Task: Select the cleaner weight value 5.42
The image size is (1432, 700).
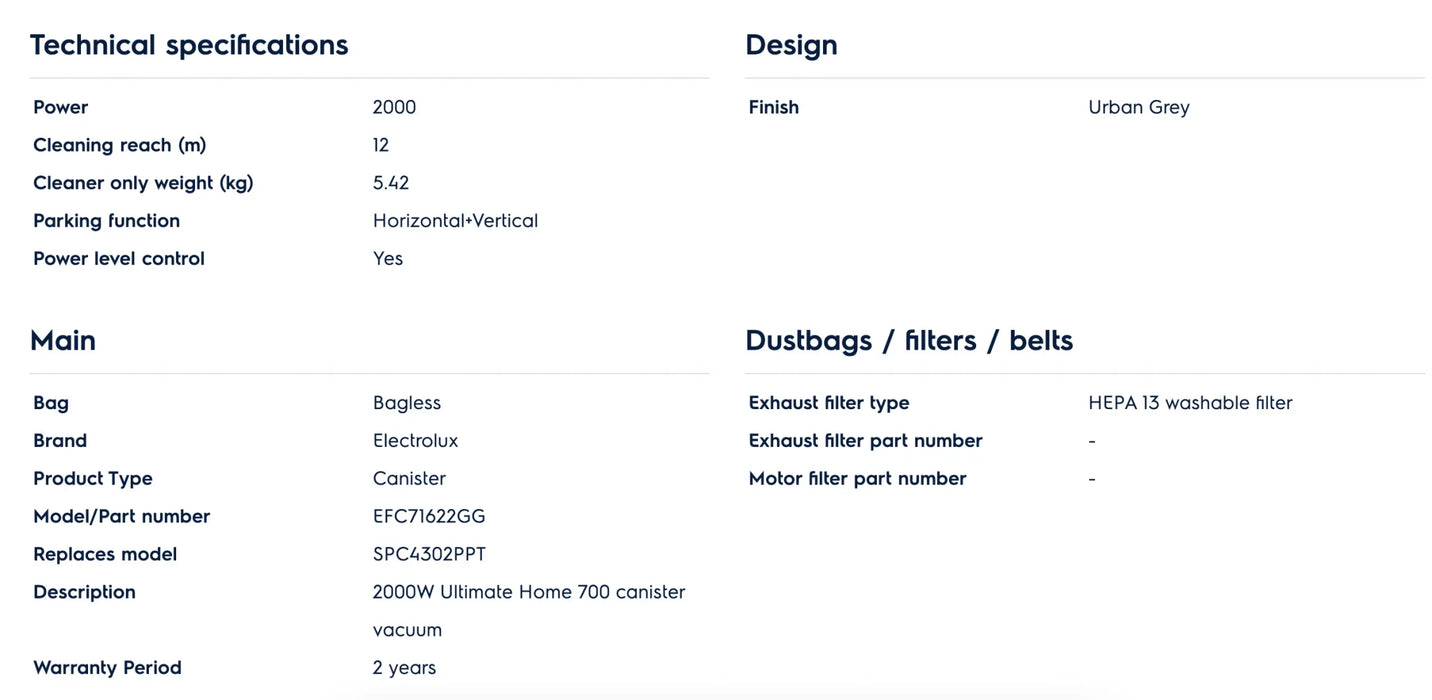Action: pyautogui.click(x=391, y=183)
